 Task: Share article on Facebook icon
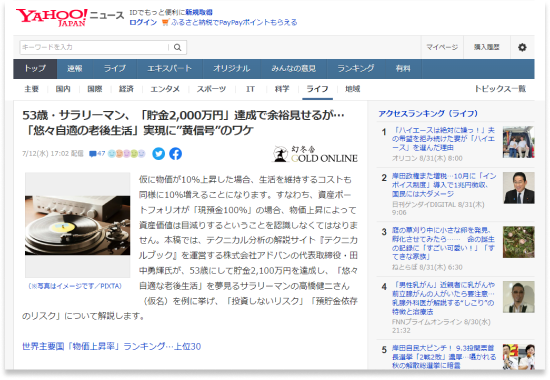[x=175, y=154]
